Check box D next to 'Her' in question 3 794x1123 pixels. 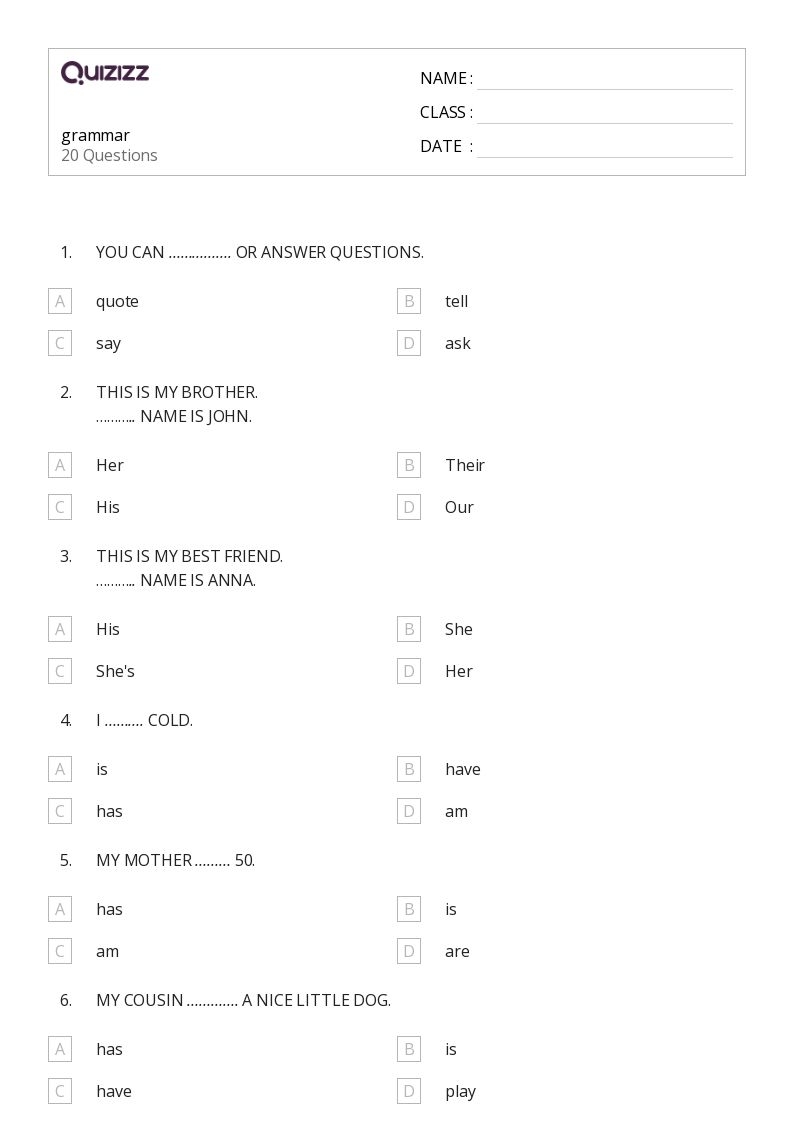coord(409,671)
